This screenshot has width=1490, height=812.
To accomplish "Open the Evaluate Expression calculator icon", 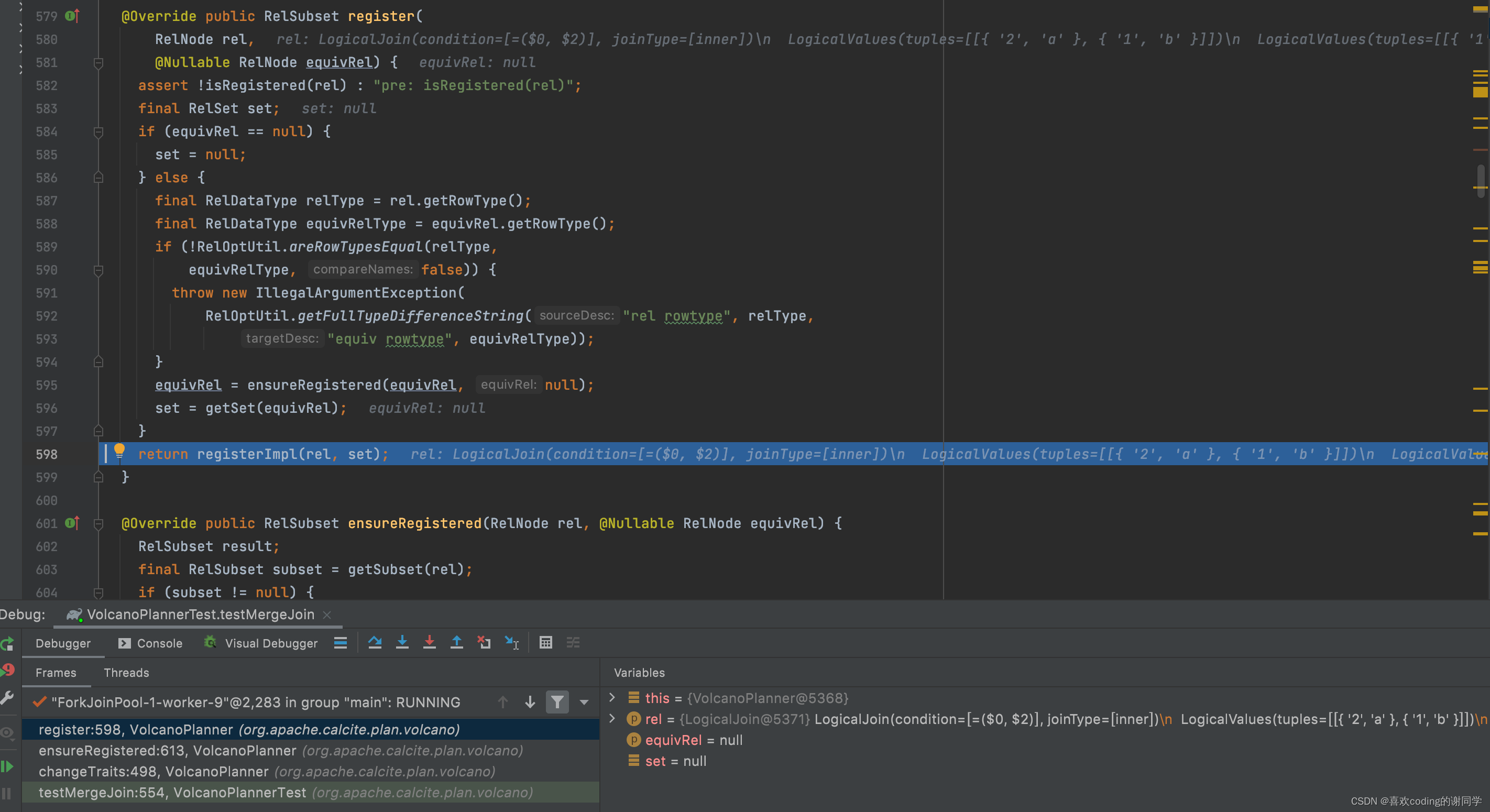I will point(545,643).
